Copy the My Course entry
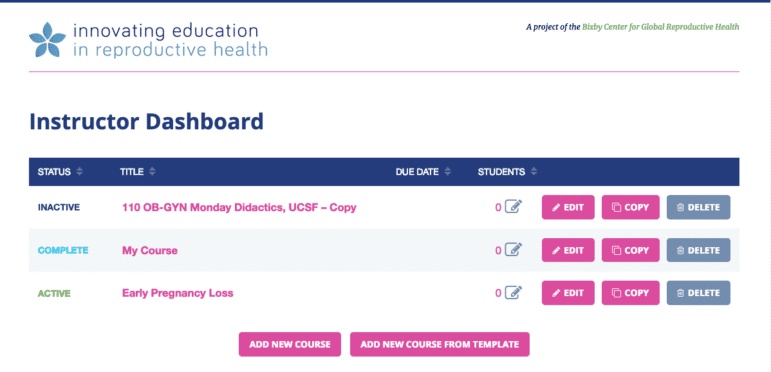The width and height of the screenshot is (771, 372). [x=630, y=250]
